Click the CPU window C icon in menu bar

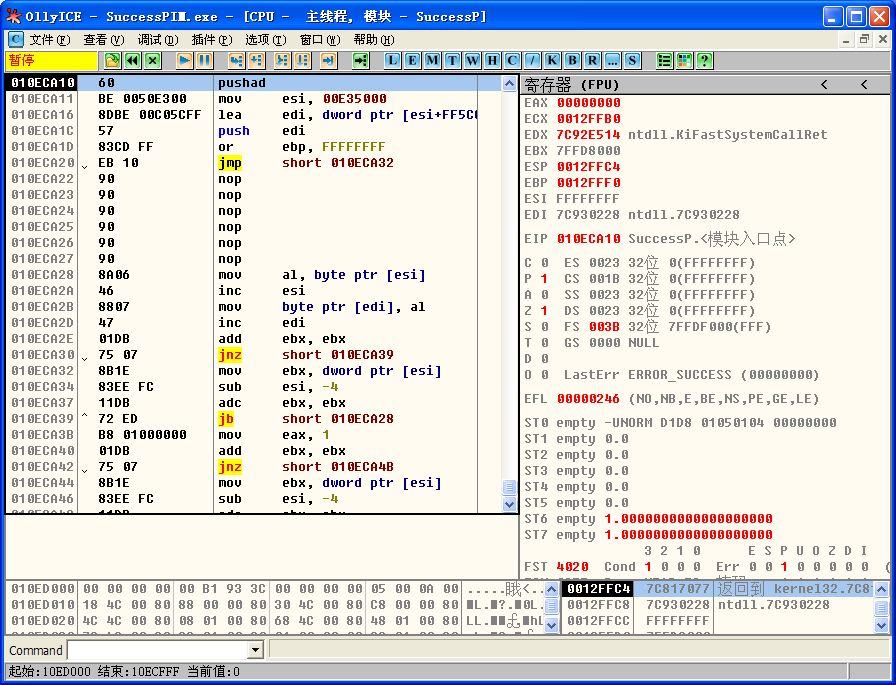tap(15, 39)
